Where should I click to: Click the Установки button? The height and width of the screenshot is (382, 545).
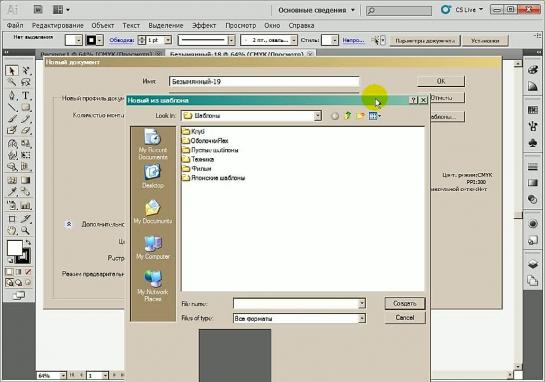[x=485, y=41]
